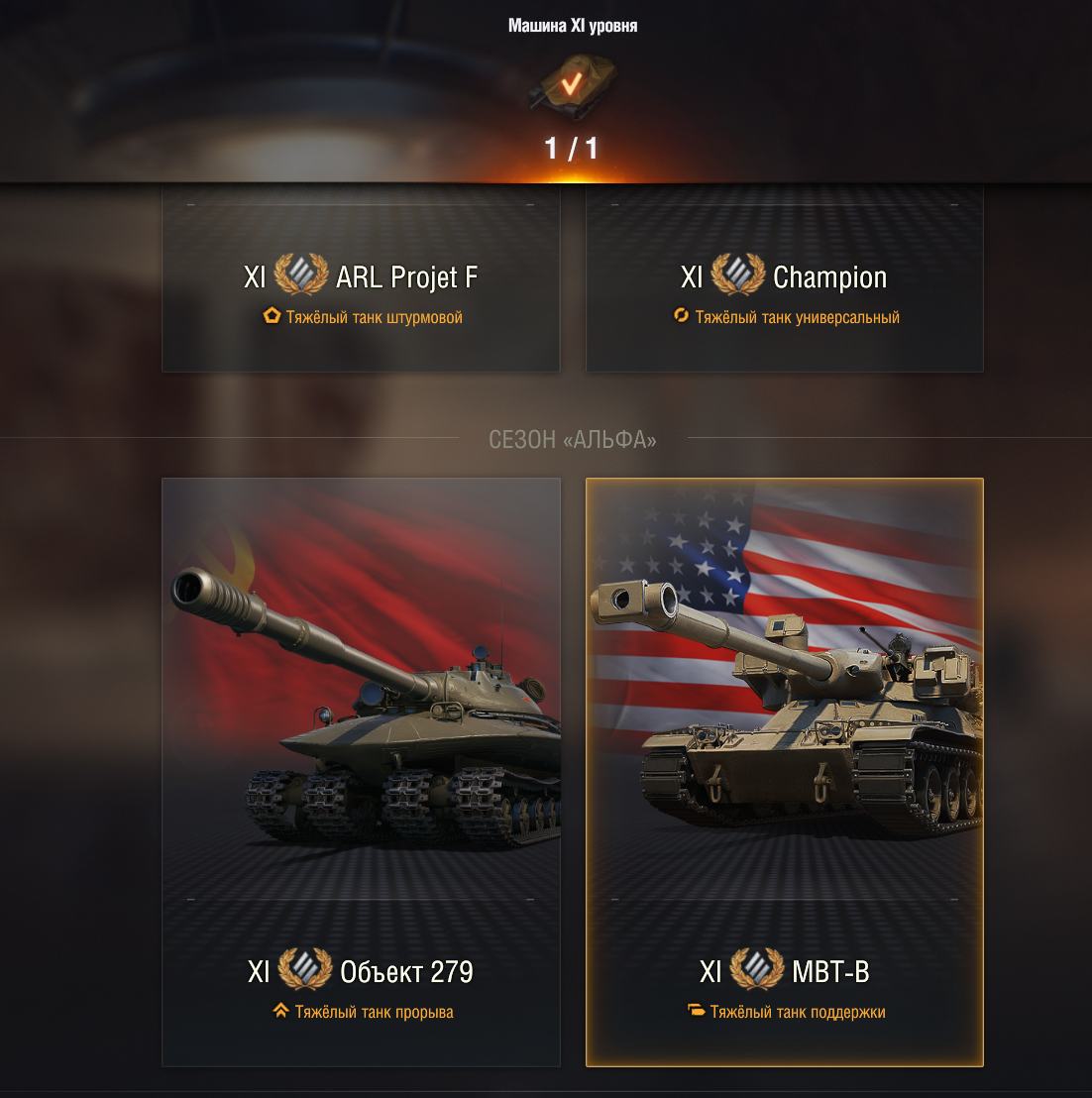Click the 1 / 1 selection counter

coord(572,149)
